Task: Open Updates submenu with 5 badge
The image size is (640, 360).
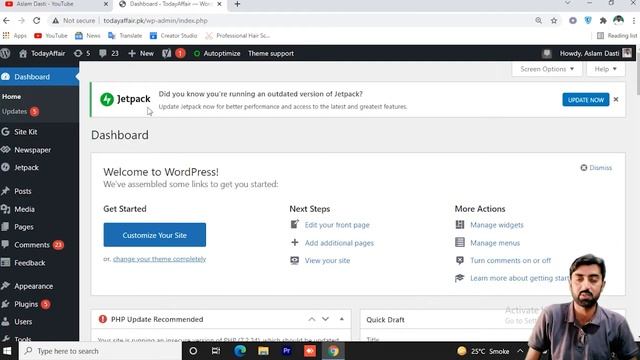Action: [20, 111]
